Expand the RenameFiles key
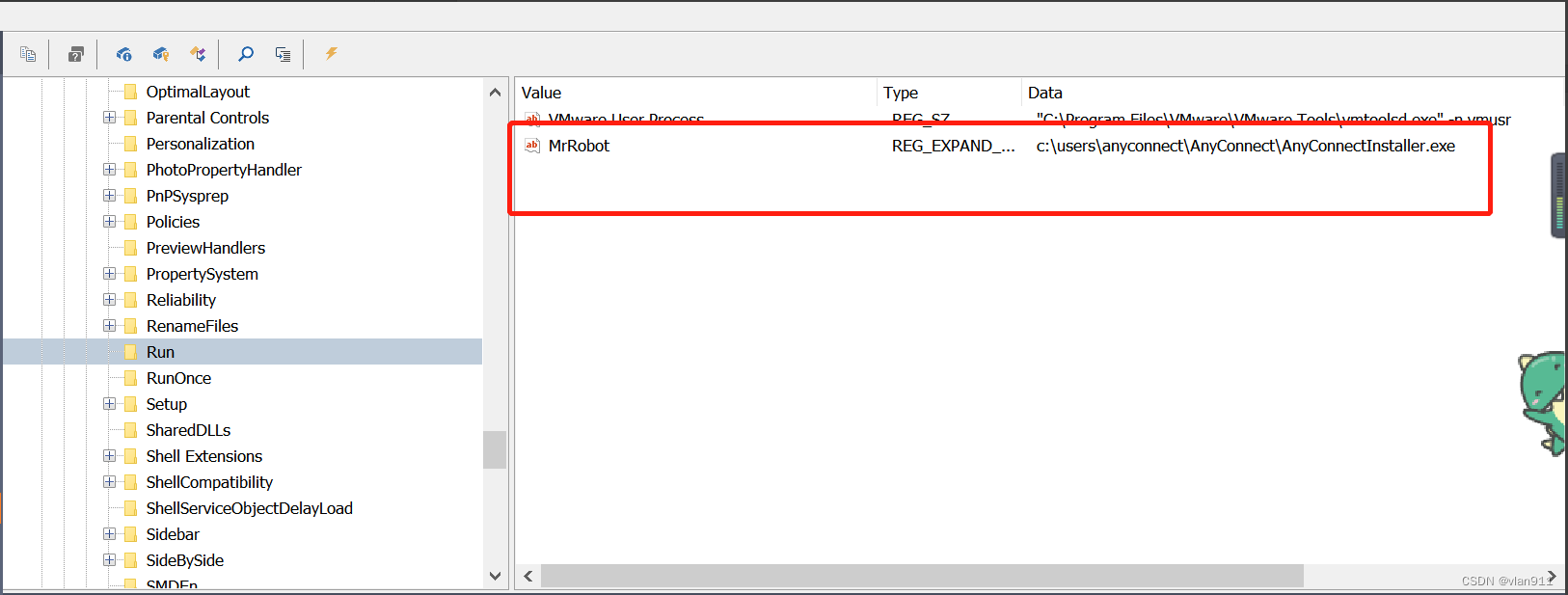 (109, 326)
